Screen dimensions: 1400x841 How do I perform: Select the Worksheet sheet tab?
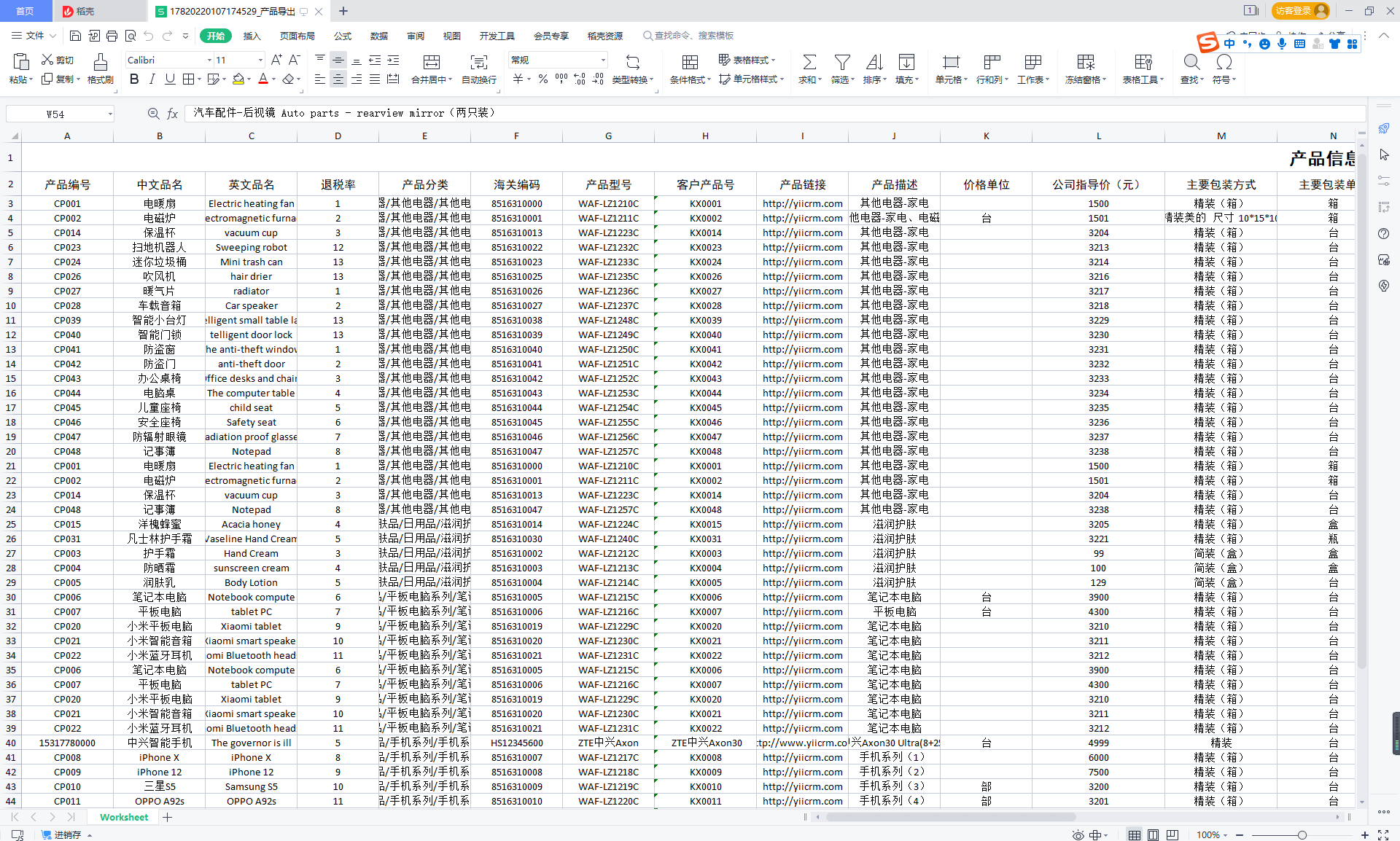pyautogui.click(x=124, y=817)
